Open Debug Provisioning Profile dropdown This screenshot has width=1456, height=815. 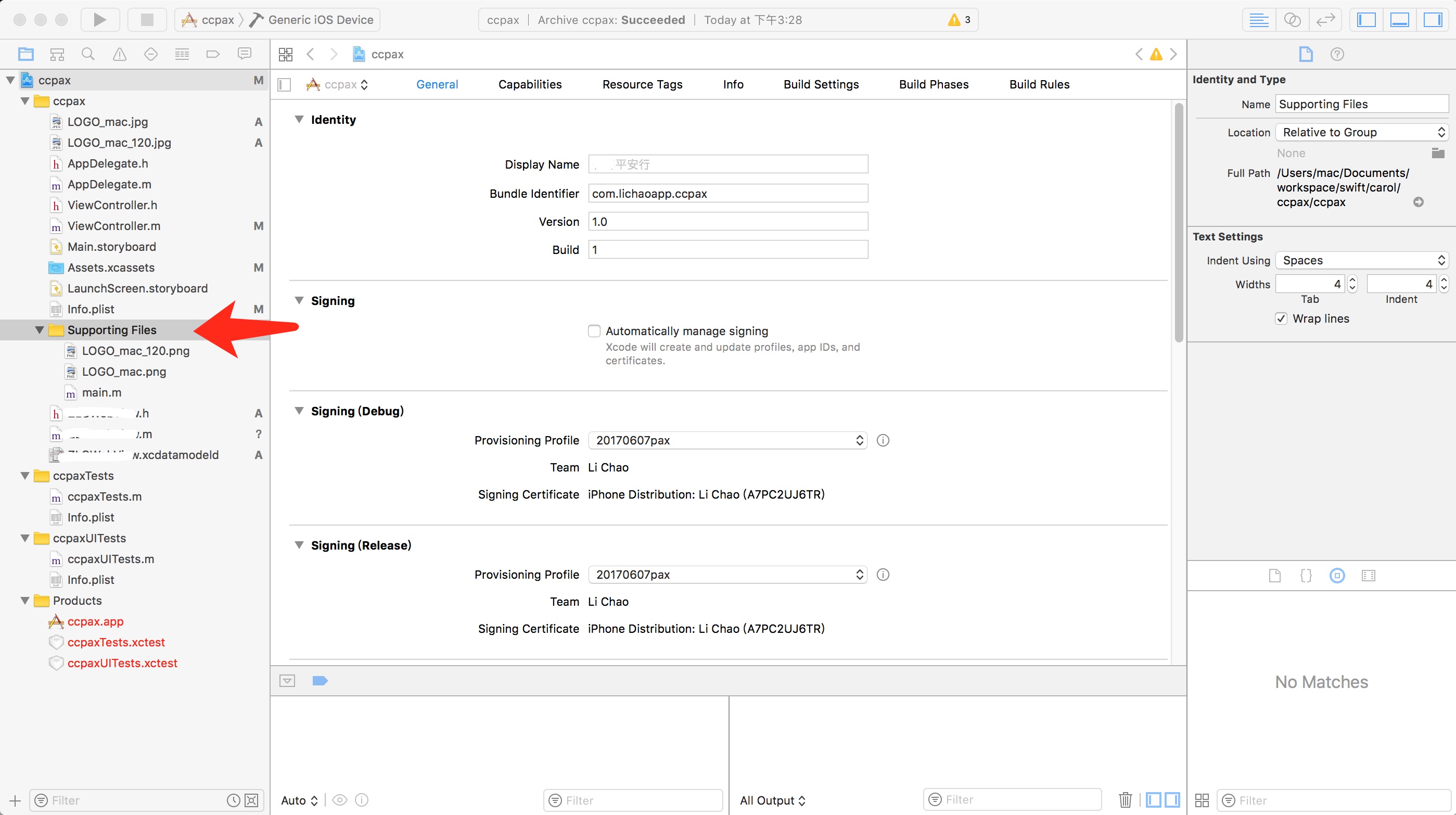tap(727, 440)
